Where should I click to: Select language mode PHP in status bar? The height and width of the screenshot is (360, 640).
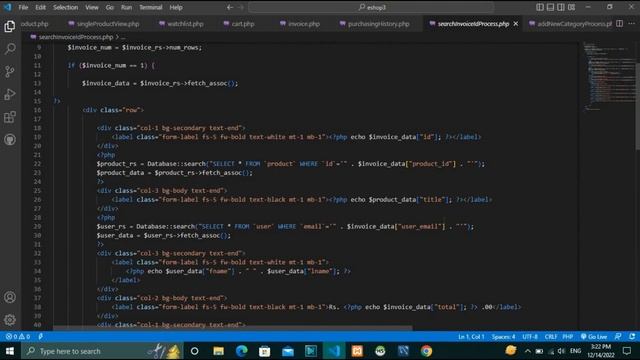[x=568, y=337]
